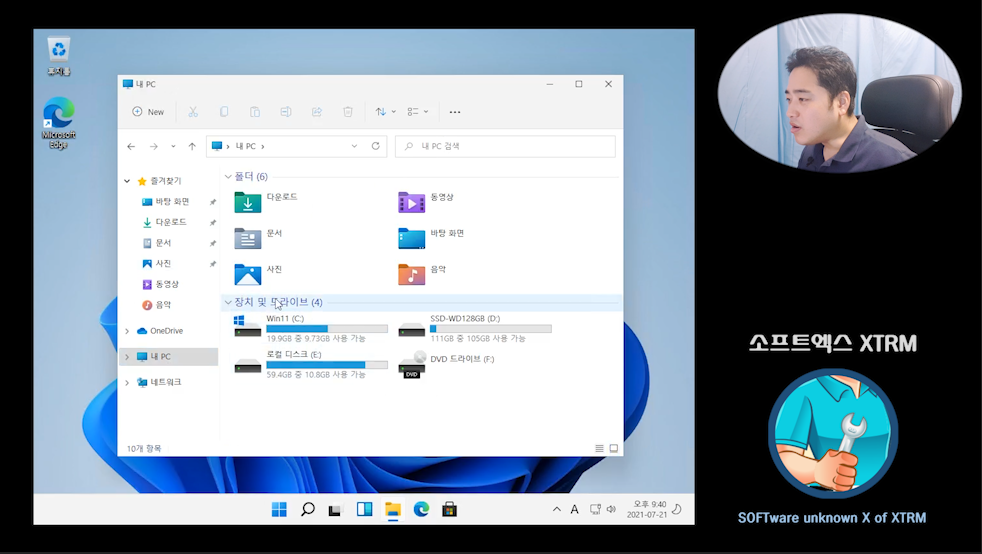
Task: Collapse the 장치 및 드라이브 (4) group
Action: 228,302
